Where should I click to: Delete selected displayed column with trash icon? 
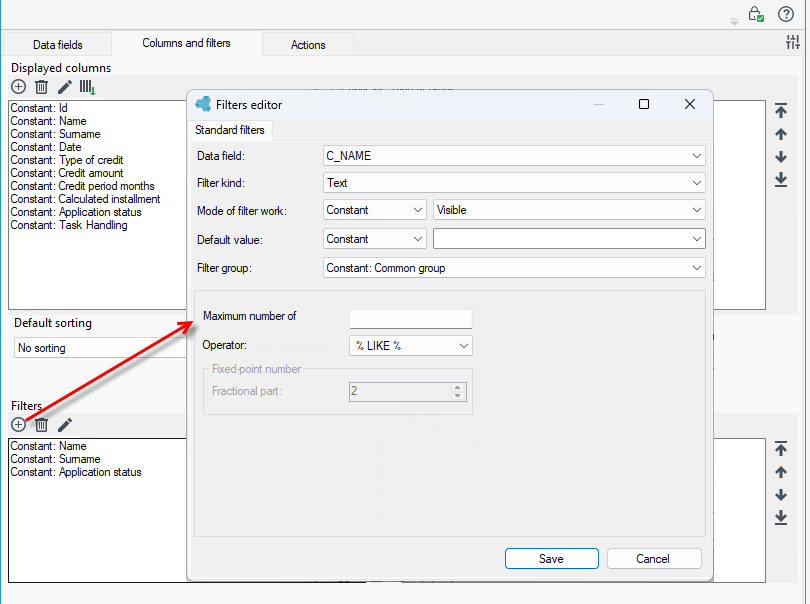tap(41, 87)
